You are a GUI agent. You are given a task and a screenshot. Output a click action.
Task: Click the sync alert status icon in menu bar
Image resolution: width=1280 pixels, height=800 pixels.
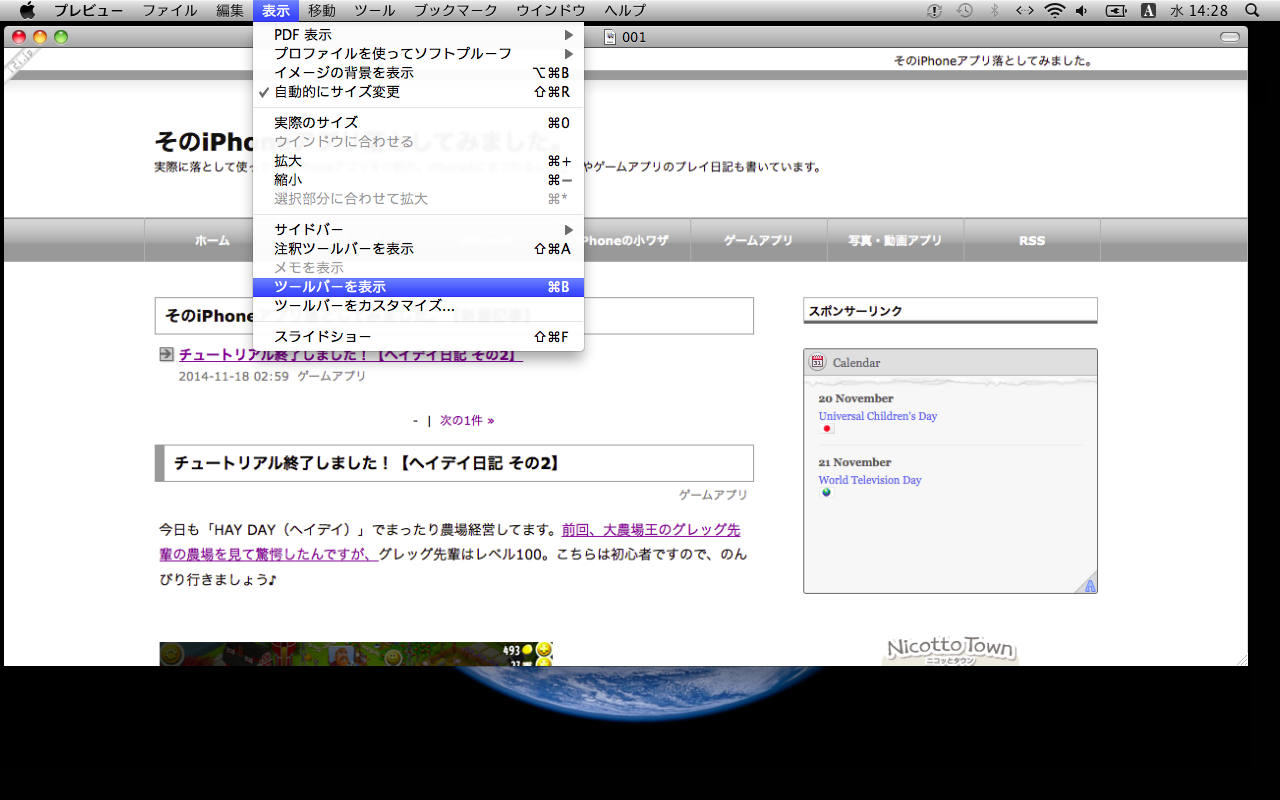(x=934, y=10)
